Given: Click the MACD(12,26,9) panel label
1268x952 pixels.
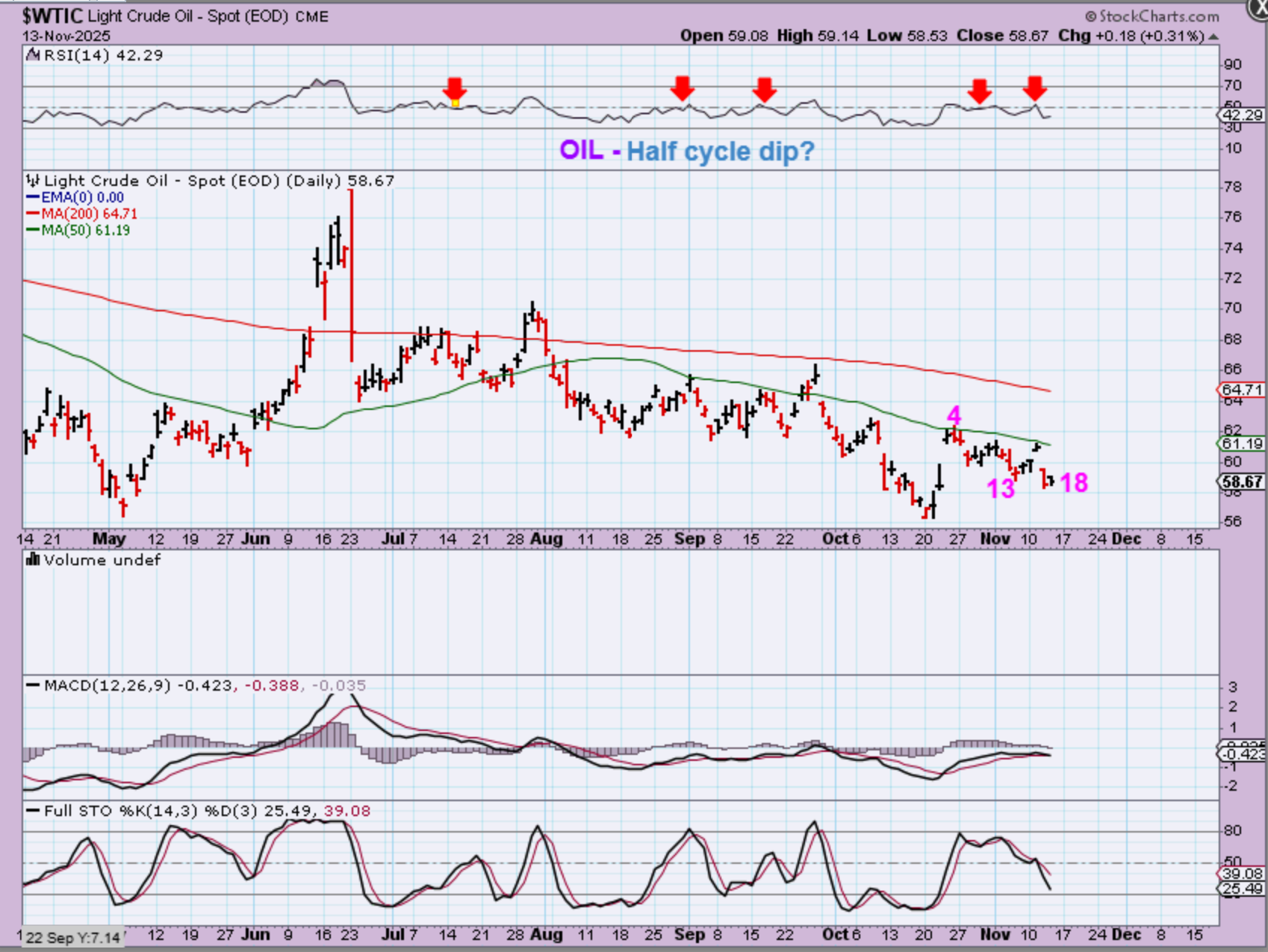Looking at the screenshot, I should click(107, 685).
